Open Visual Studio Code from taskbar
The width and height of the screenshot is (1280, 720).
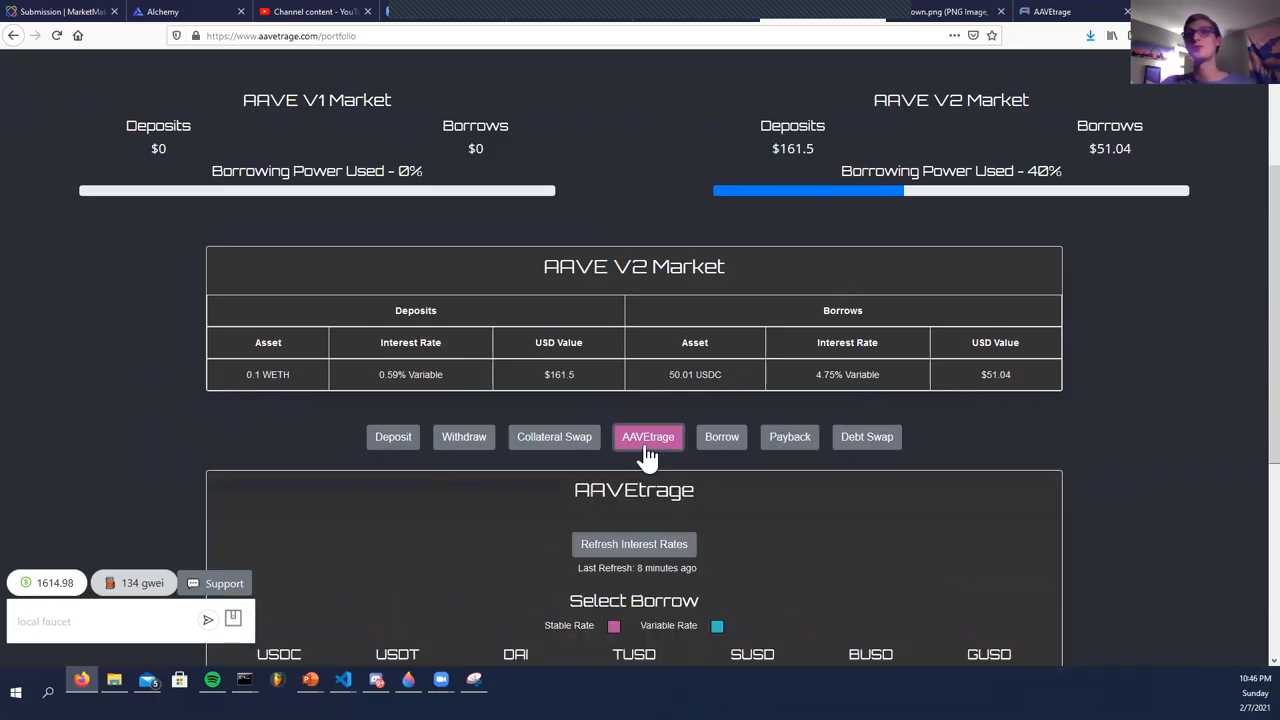(x=343, y=680)
